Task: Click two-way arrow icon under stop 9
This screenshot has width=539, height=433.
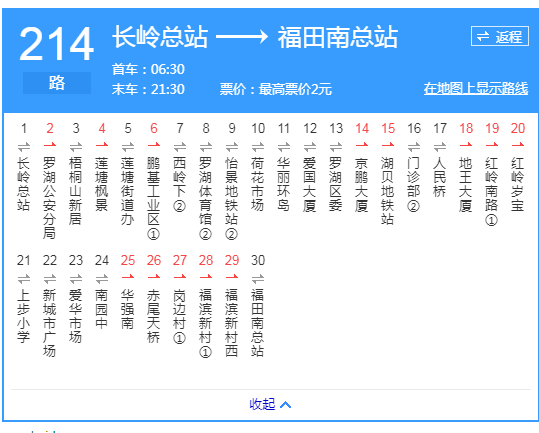Action: coord(232,147)
